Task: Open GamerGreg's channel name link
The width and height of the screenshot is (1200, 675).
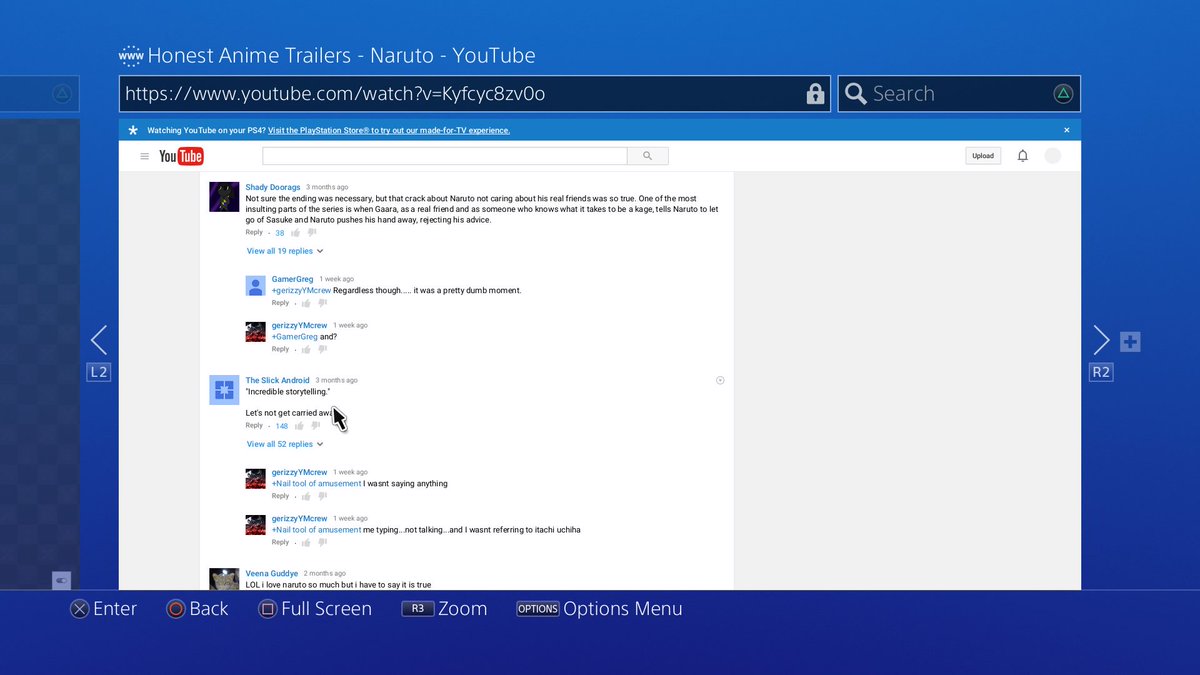Action: coord(292,279)
